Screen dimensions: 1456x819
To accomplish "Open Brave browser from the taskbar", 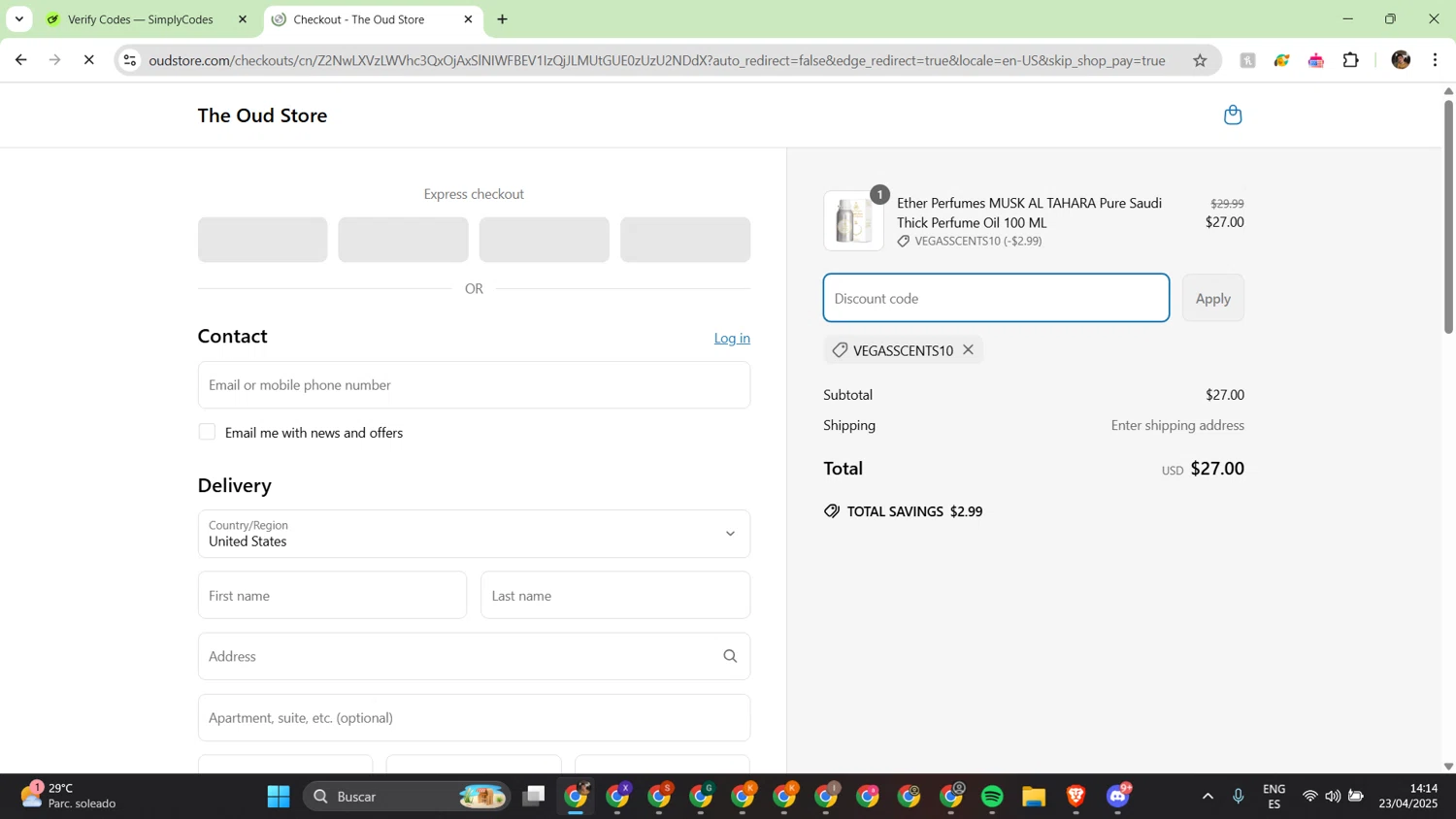I will point(1075,797).
